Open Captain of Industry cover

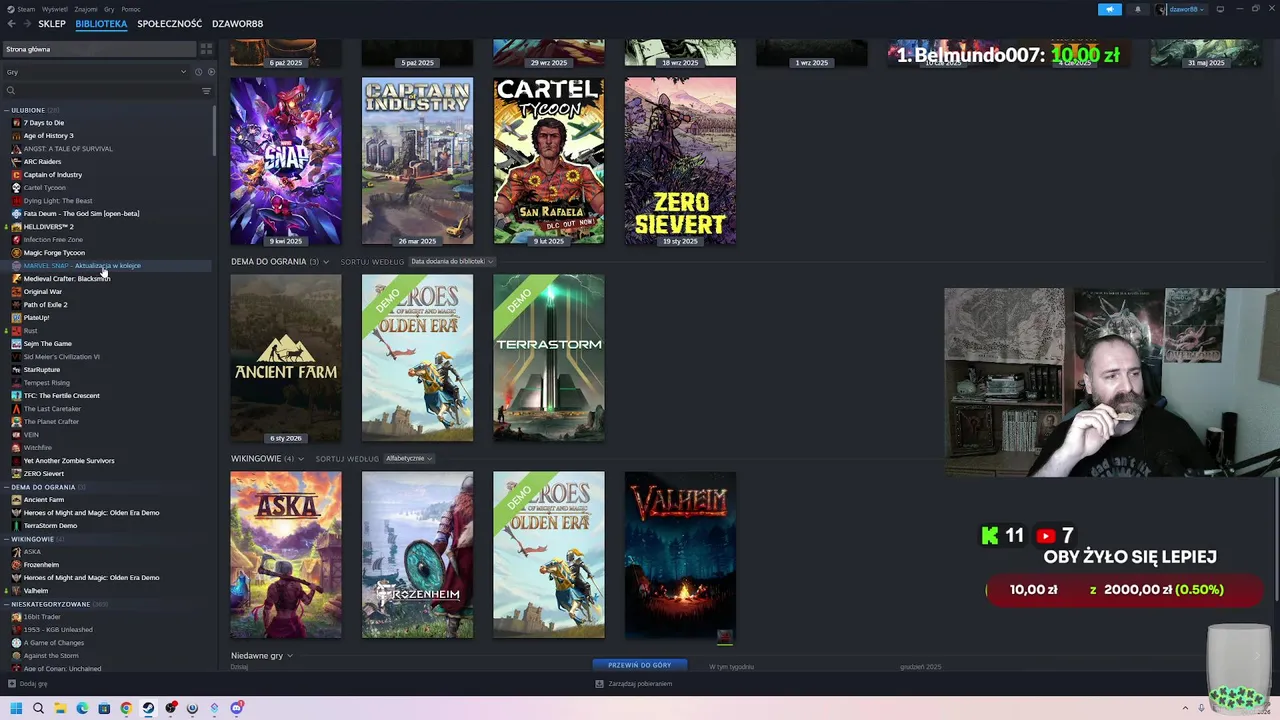tap(417, 161)
